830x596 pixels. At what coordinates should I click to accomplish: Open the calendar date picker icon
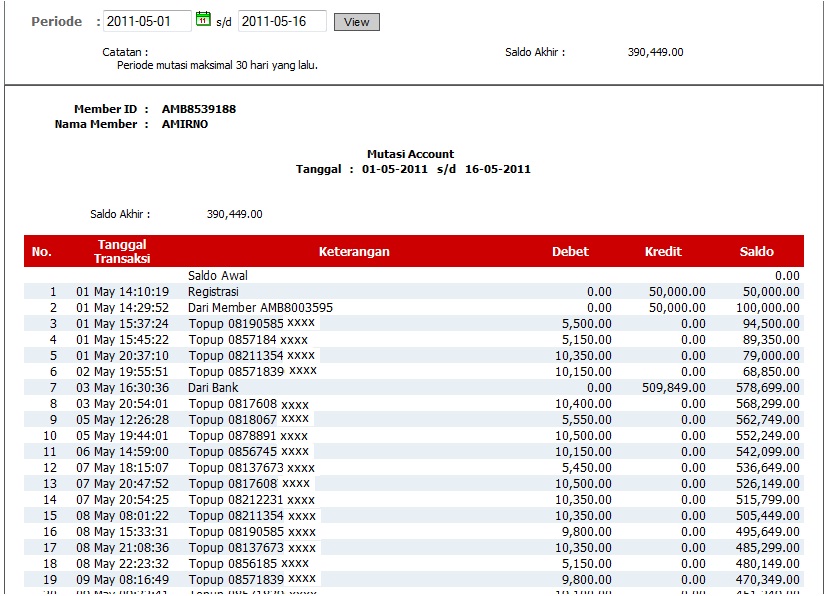203,20
